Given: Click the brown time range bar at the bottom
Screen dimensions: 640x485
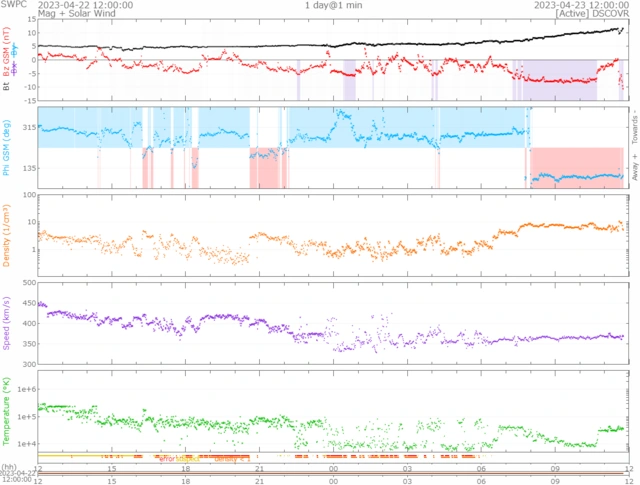Looking at the screenshot, I should (x=330, y=474).
